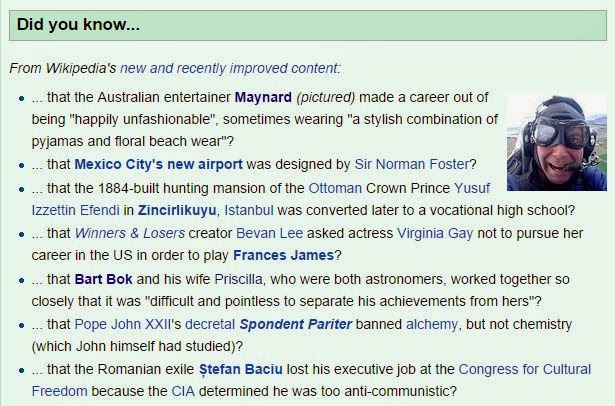This screenshot has width=615, height=406.
Task: Follow the Sir Norman Foster link
Action: [411, 164]
